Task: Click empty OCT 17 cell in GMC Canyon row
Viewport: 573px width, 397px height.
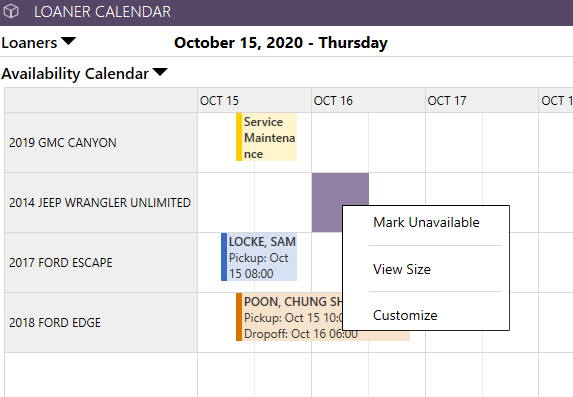Action: (x=482, y=143)
